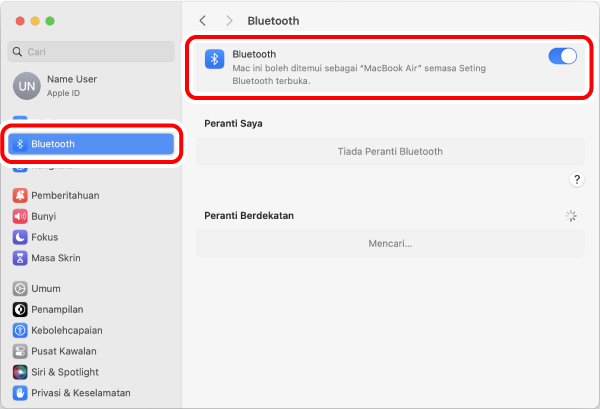Select Bluetooth in the sidebar

pyautogui.click(x=91, y=144)
